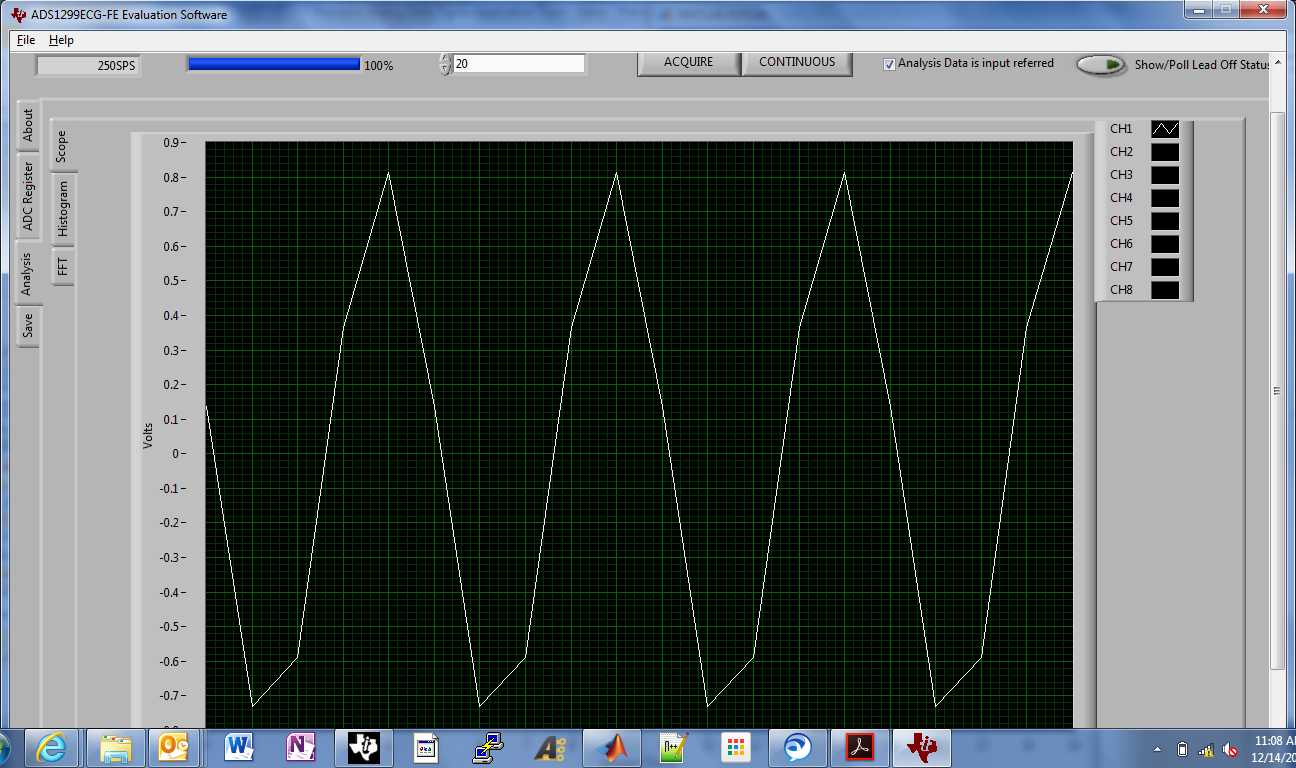Open the Help menu

[61, 40]
